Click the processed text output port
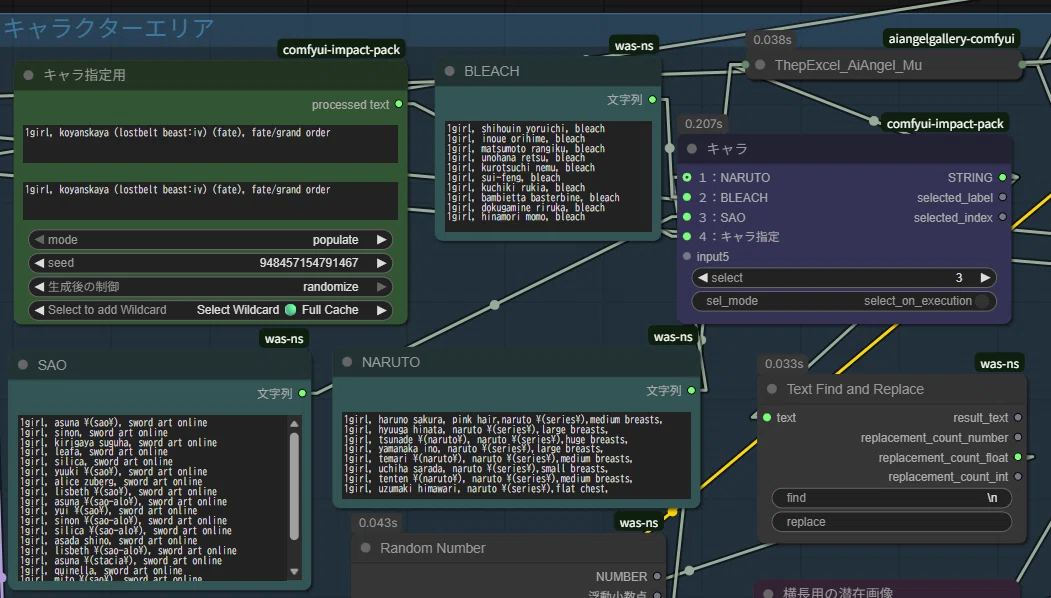The height and width of the screenshot is (598, 1051). tap(399, 104)
